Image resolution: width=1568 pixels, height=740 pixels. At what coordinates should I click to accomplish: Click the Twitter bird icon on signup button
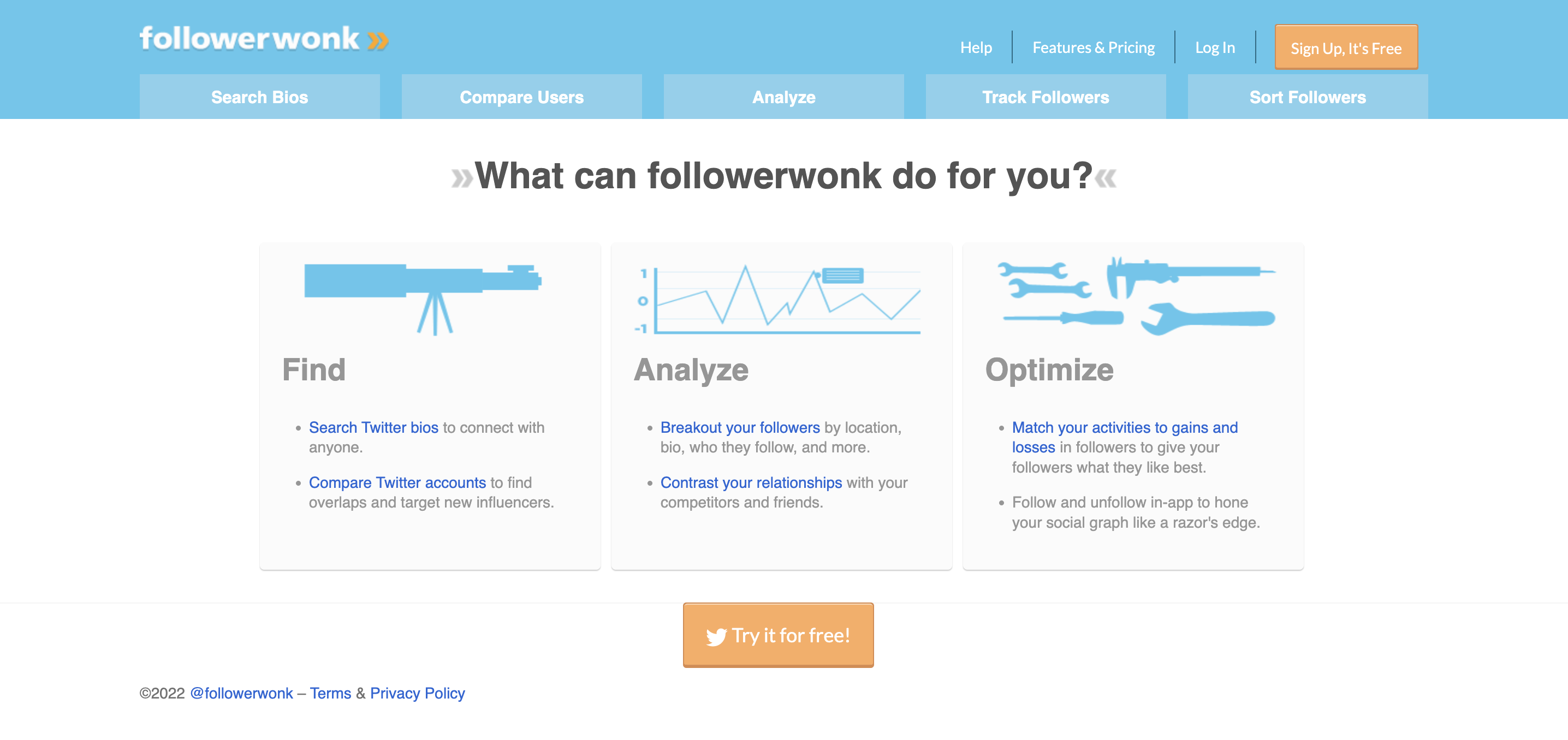(x=714, y=635)
